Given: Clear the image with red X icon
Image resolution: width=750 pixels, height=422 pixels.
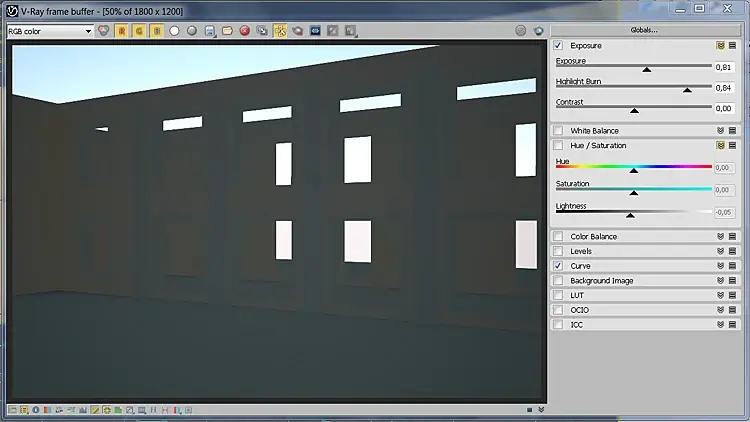Looking at the screenshot, I should (x=244, y=31).
